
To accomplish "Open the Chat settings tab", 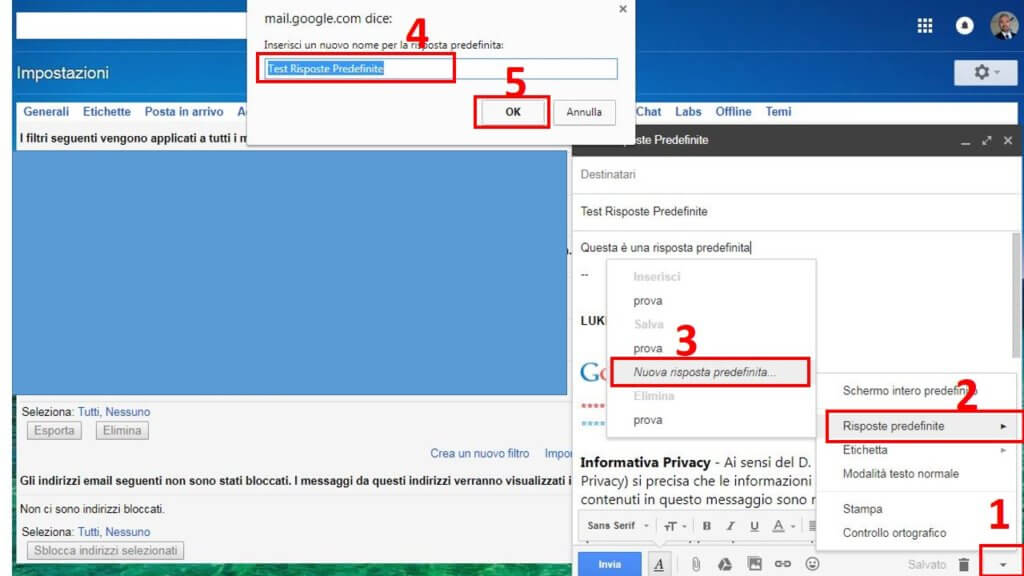I will pos(648,112).
